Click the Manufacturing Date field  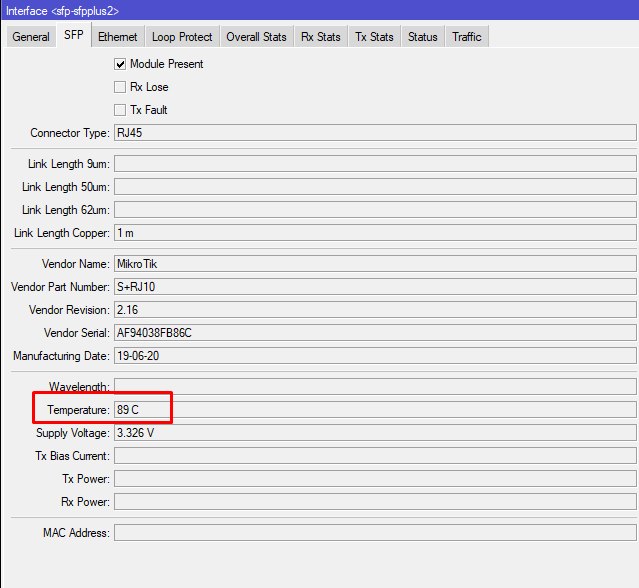375,356
